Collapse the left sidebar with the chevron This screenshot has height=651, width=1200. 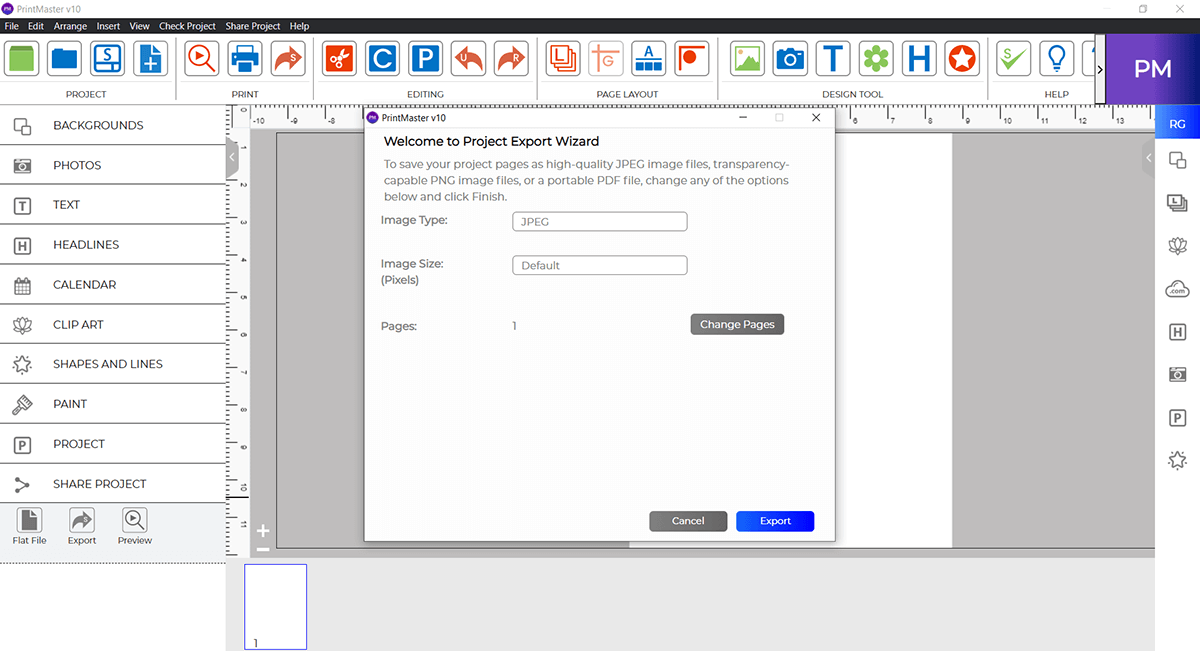coord(232,156)
